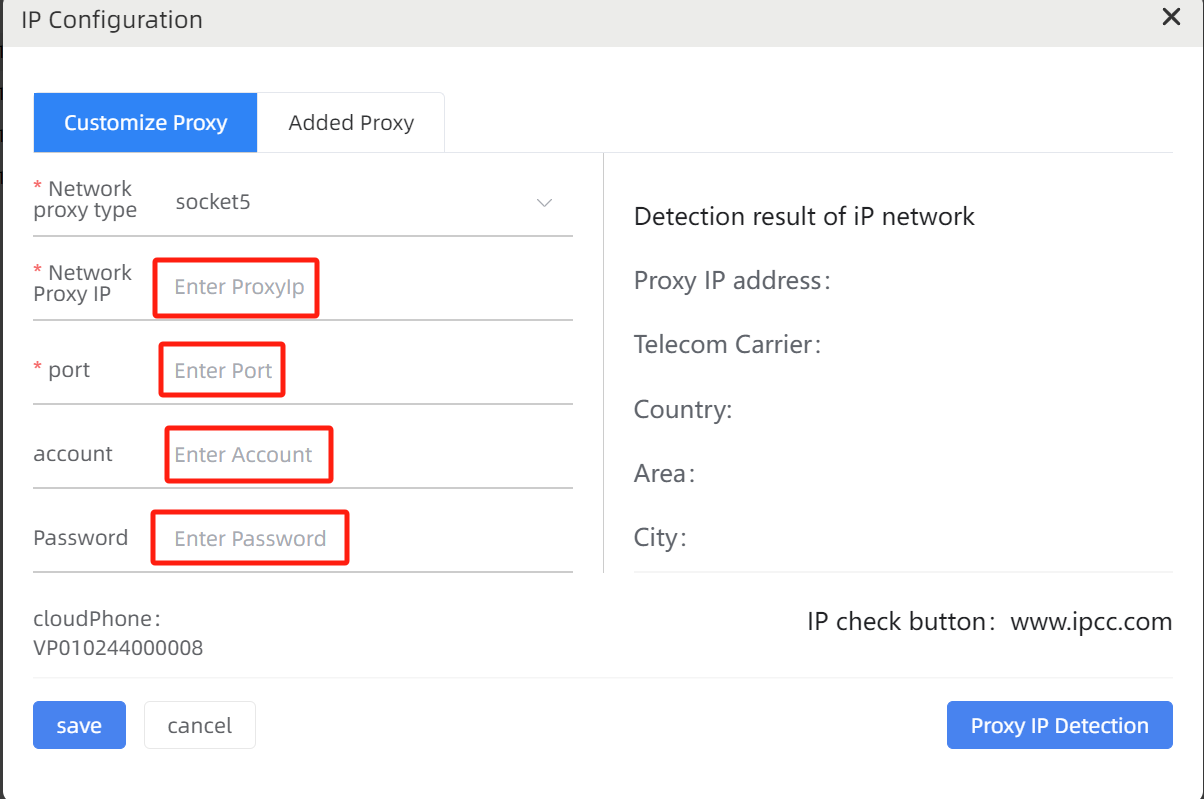1204x799 pixels.
Task: Click the Detection result of iP network heading
Action: pos(804,217)
